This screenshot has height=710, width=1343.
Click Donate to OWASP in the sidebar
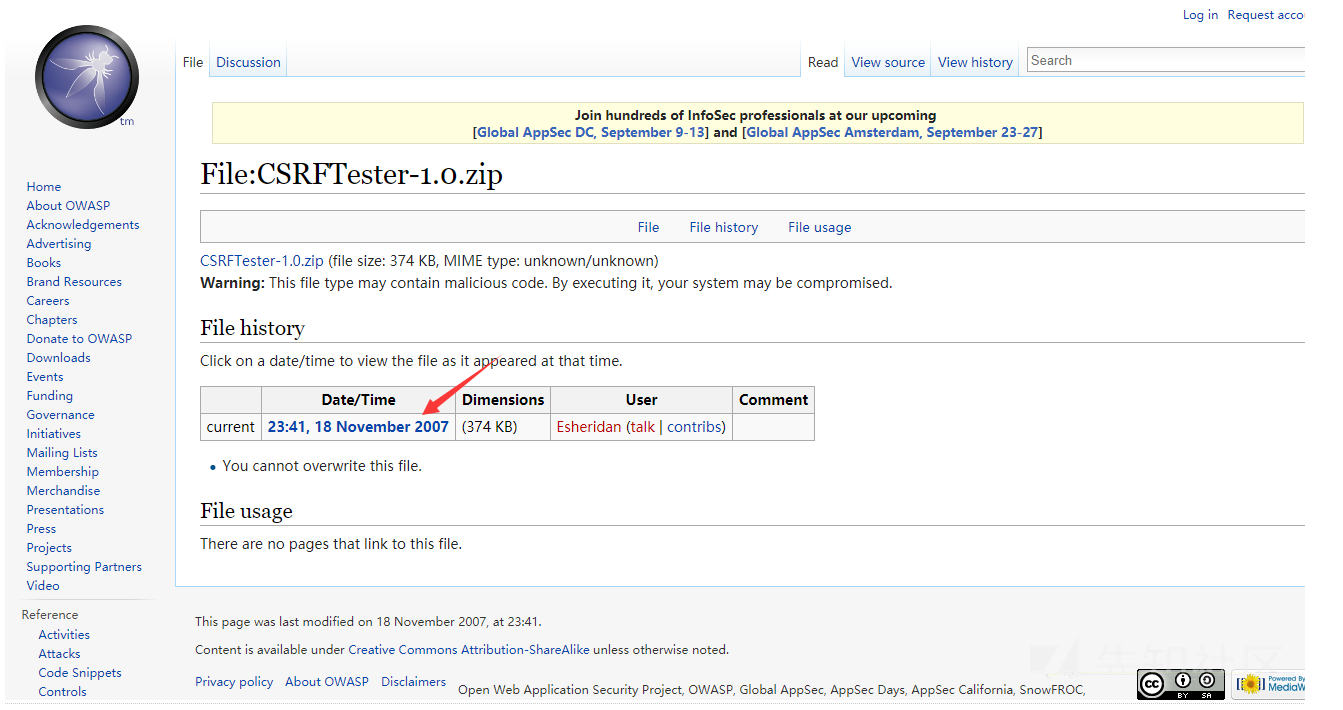click(x=79, y=339)
